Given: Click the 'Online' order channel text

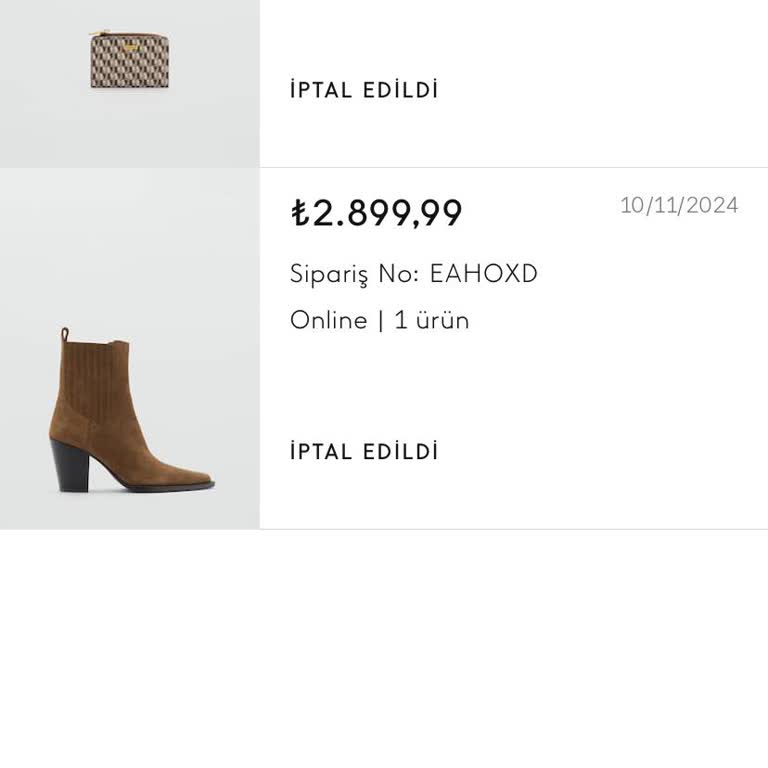Looking at the screenshot, I should pyautogui.click(x=328, y=320).
